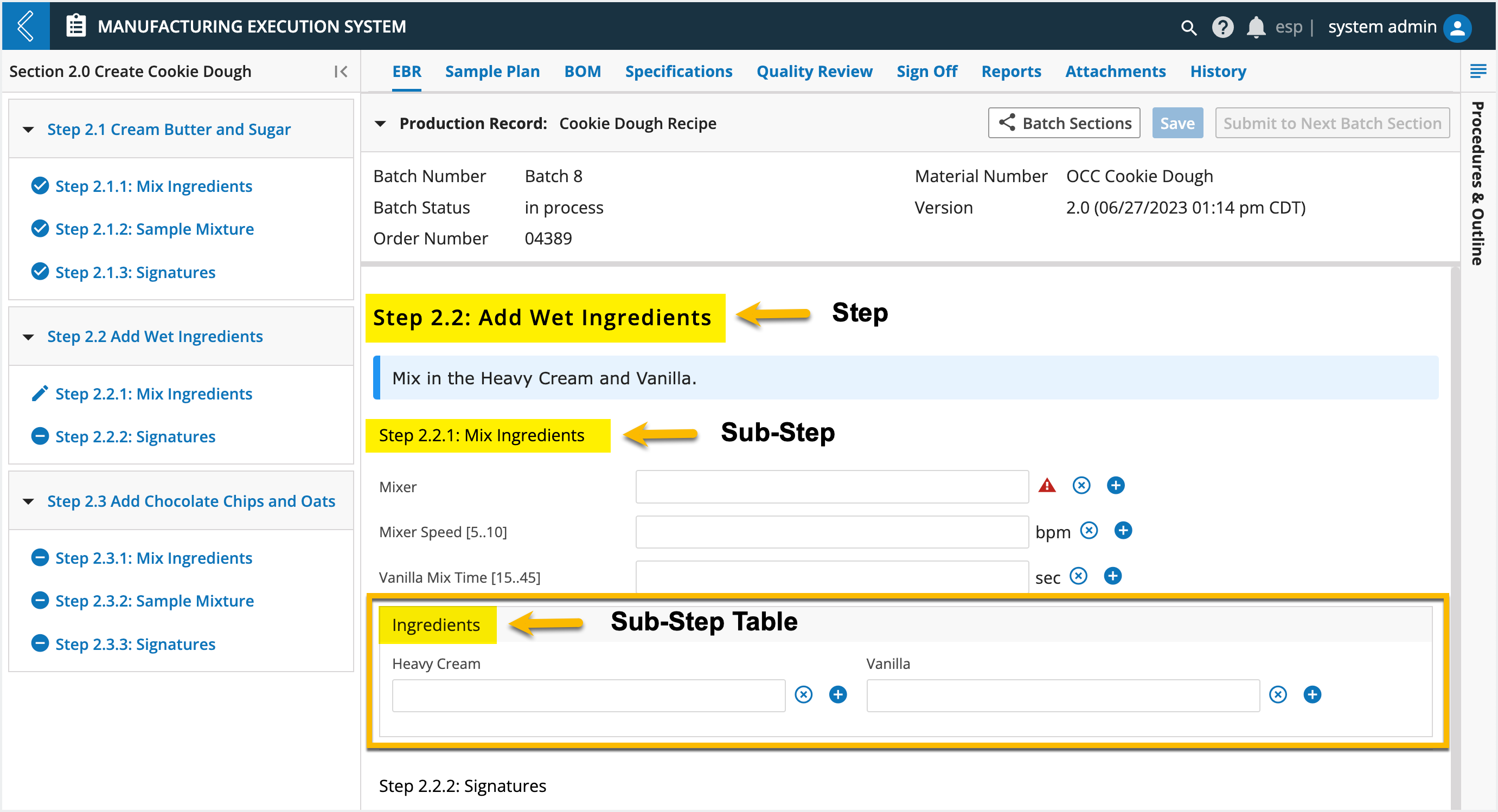
Task: Click the Step 2.2 Add Wet Ingredients sidebar link
Action: (x=155, y=337)
